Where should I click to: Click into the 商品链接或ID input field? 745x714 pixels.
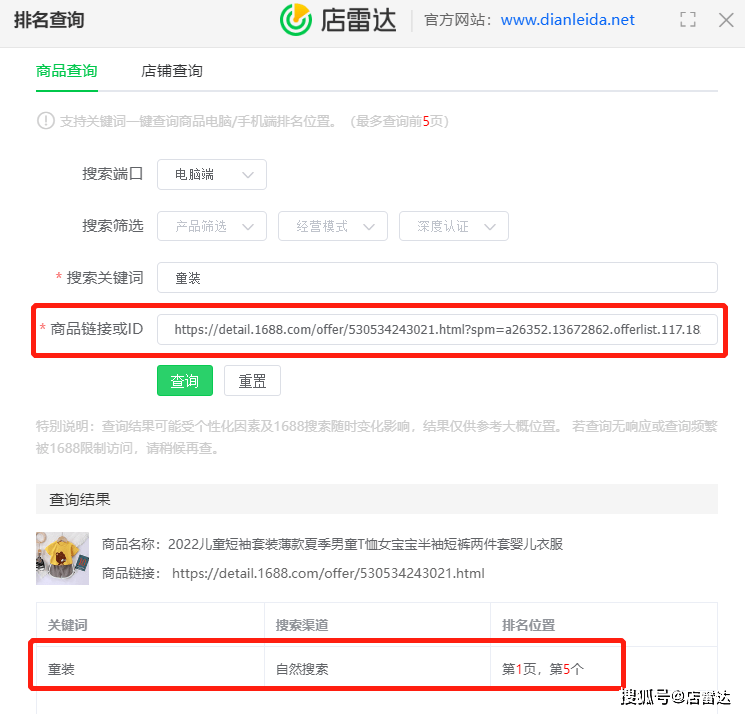[437, 329]
